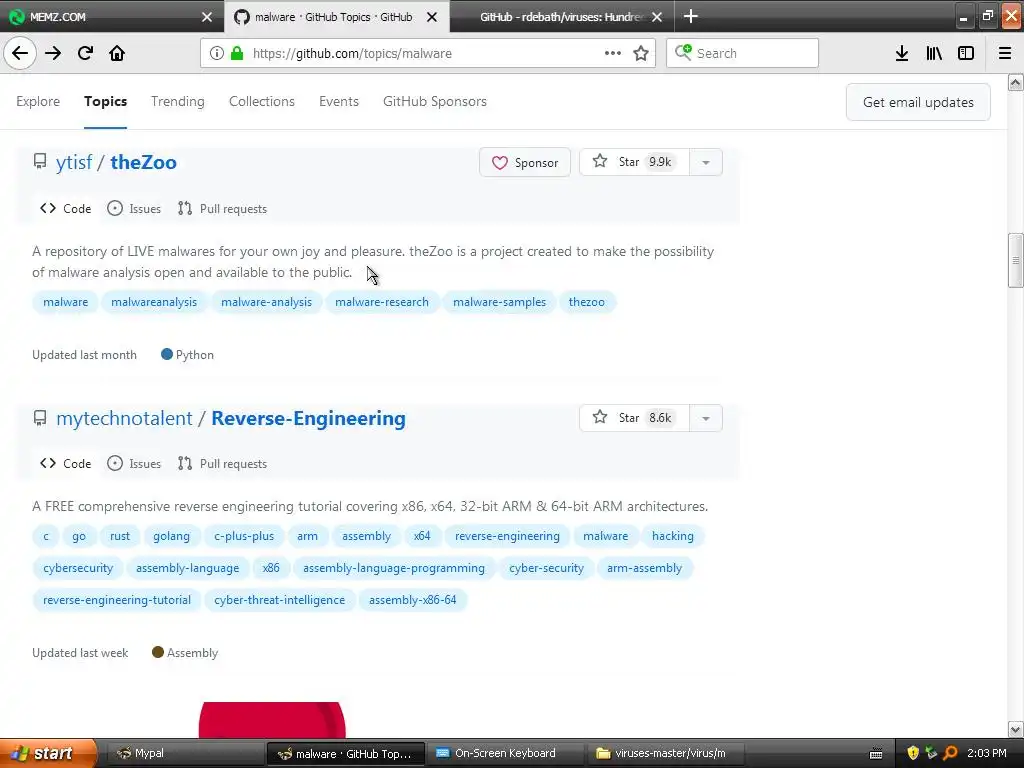1024x768 pixels.
Task: Open theZoo Code tab
Action: [65, 209]
